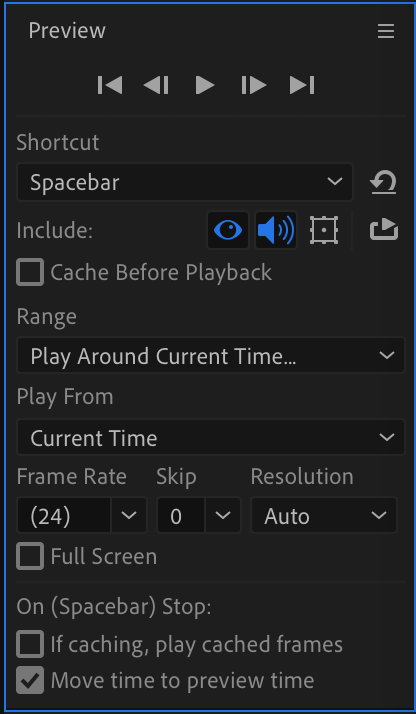The height and width of the screenshot is (714, 416).
Task: Uncheck Move time to preview time
Action: click(x=30, y=680)
